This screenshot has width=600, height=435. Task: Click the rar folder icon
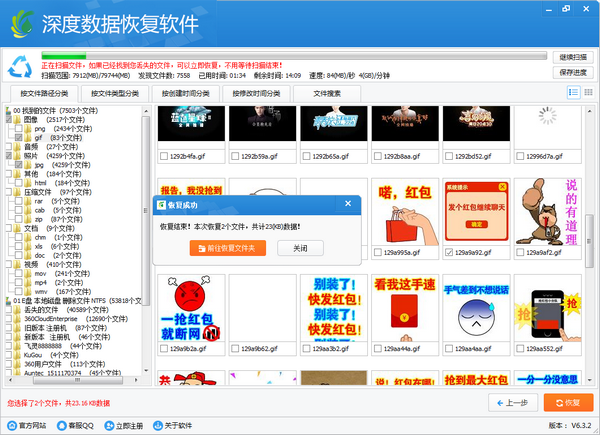click(x=28, y=201)
